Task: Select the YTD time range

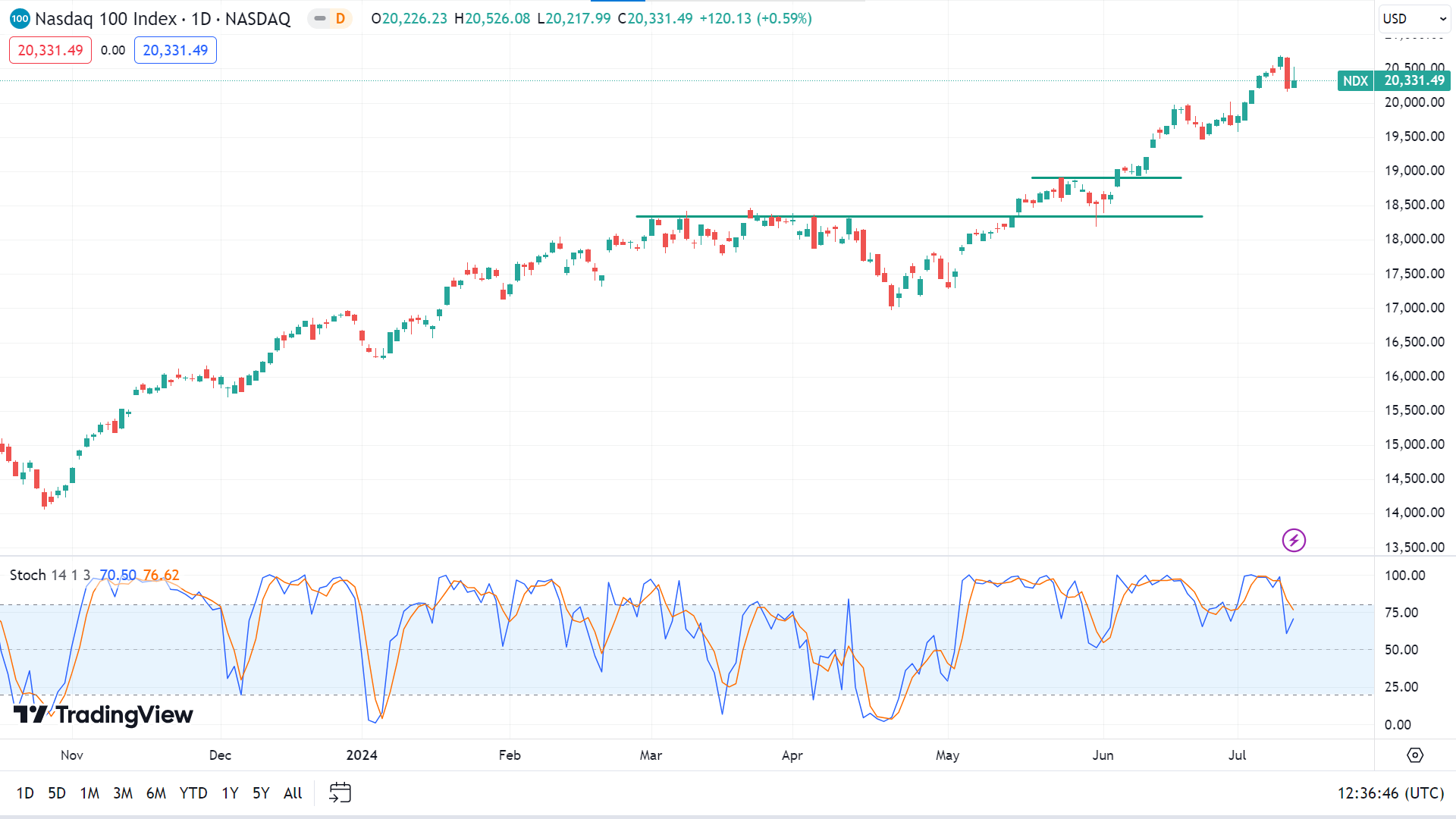Action: 193,793
